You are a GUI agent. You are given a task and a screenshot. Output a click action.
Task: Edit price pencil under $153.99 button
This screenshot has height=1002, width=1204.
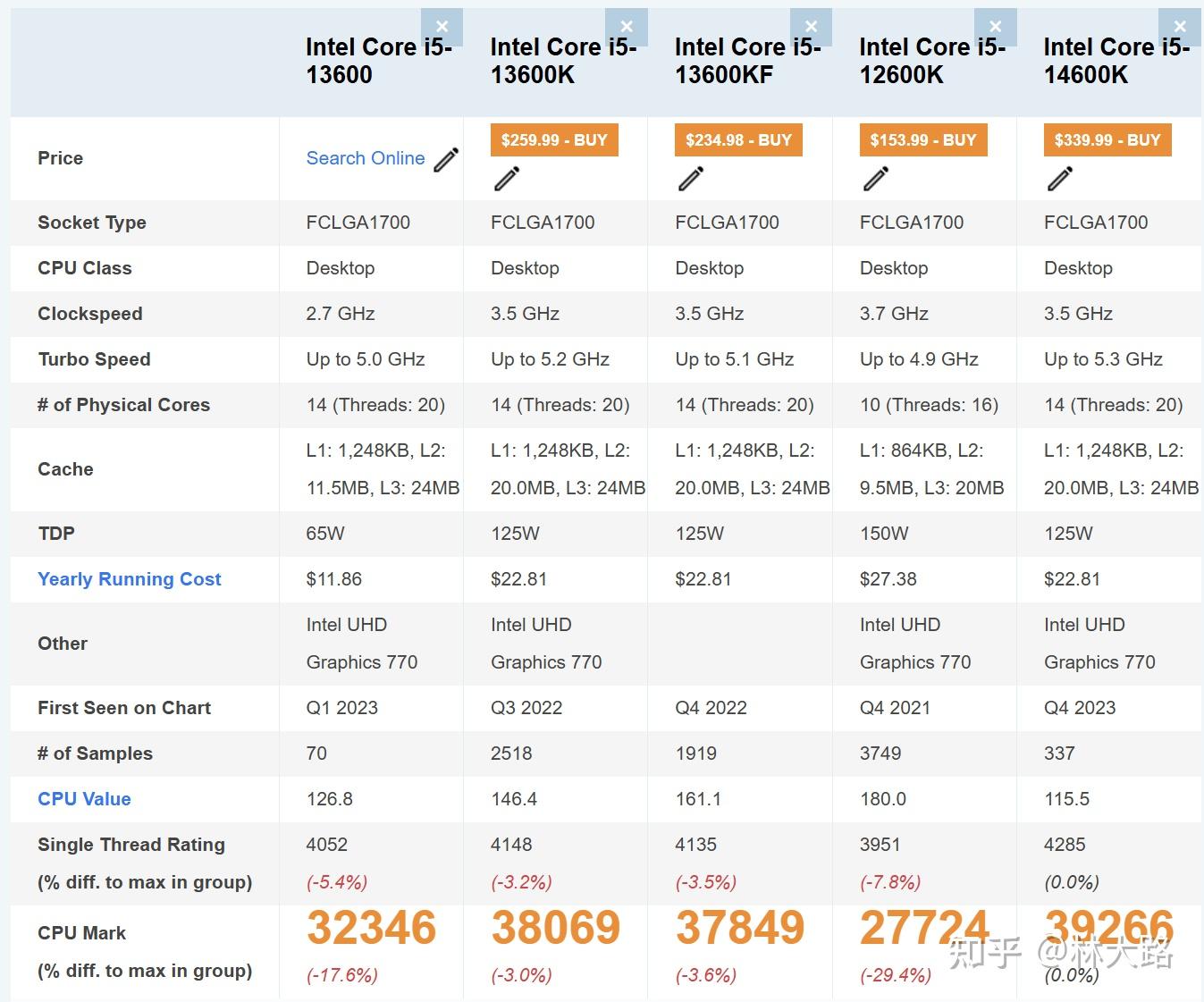click(x=876, y=179)
